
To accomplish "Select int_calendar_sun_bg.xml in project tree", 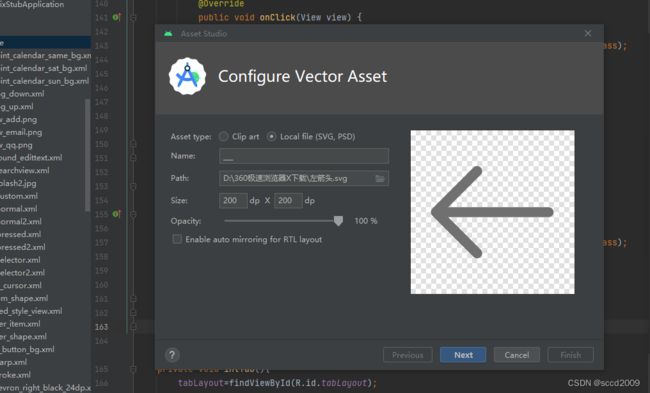I will click(x=44, y=81).
